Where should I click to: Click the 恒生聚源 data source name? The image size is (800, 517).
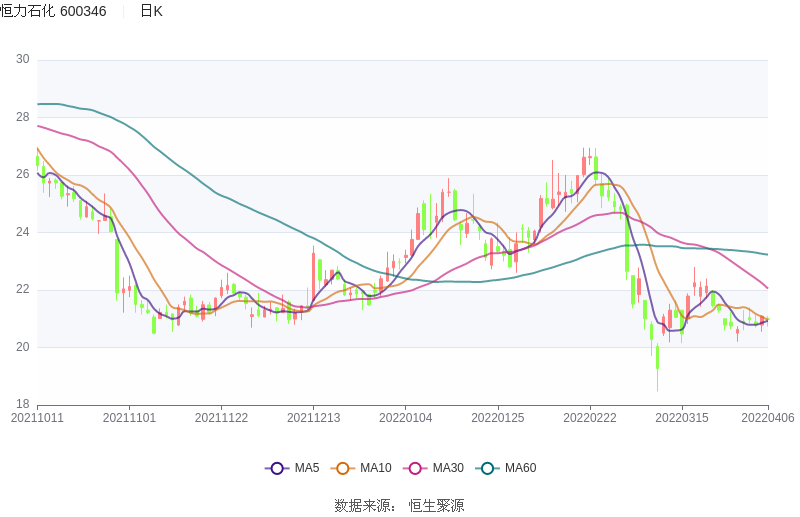(x=437, y=506)
